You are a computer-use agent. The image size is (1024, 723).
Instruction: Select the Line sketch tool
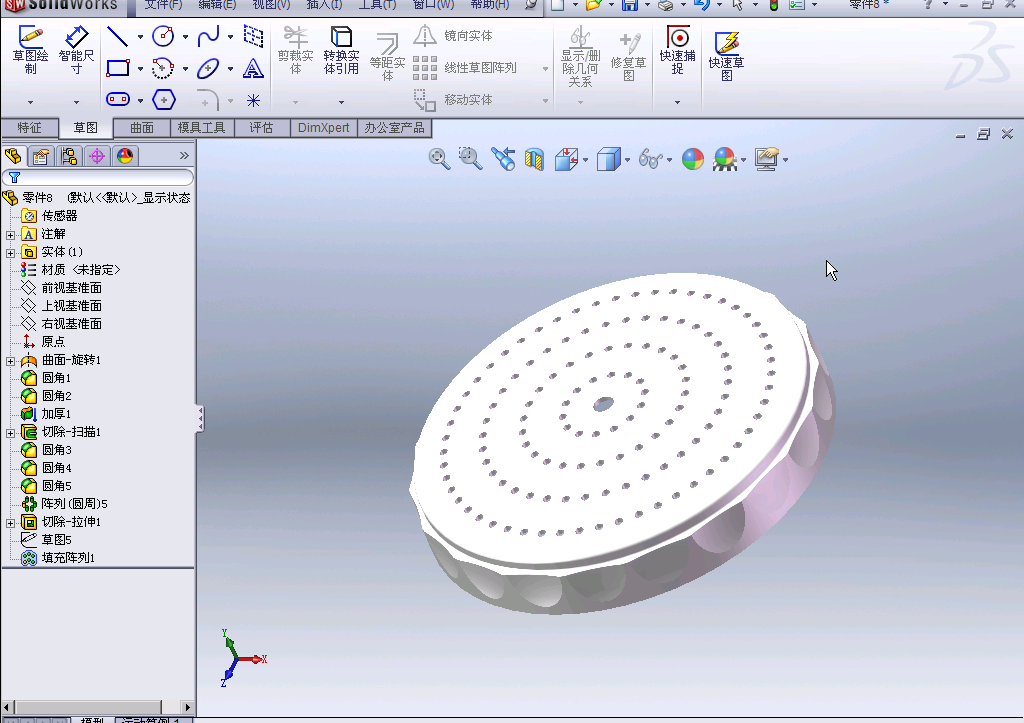pos(117,38)
